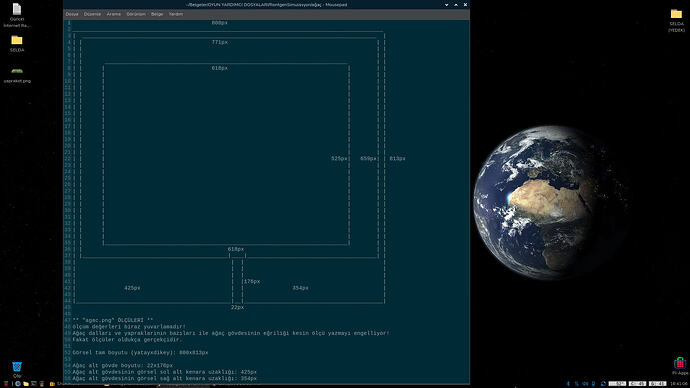690x388 pixels.
Task: Open the Arama menu
Action: tap(114, 14)
